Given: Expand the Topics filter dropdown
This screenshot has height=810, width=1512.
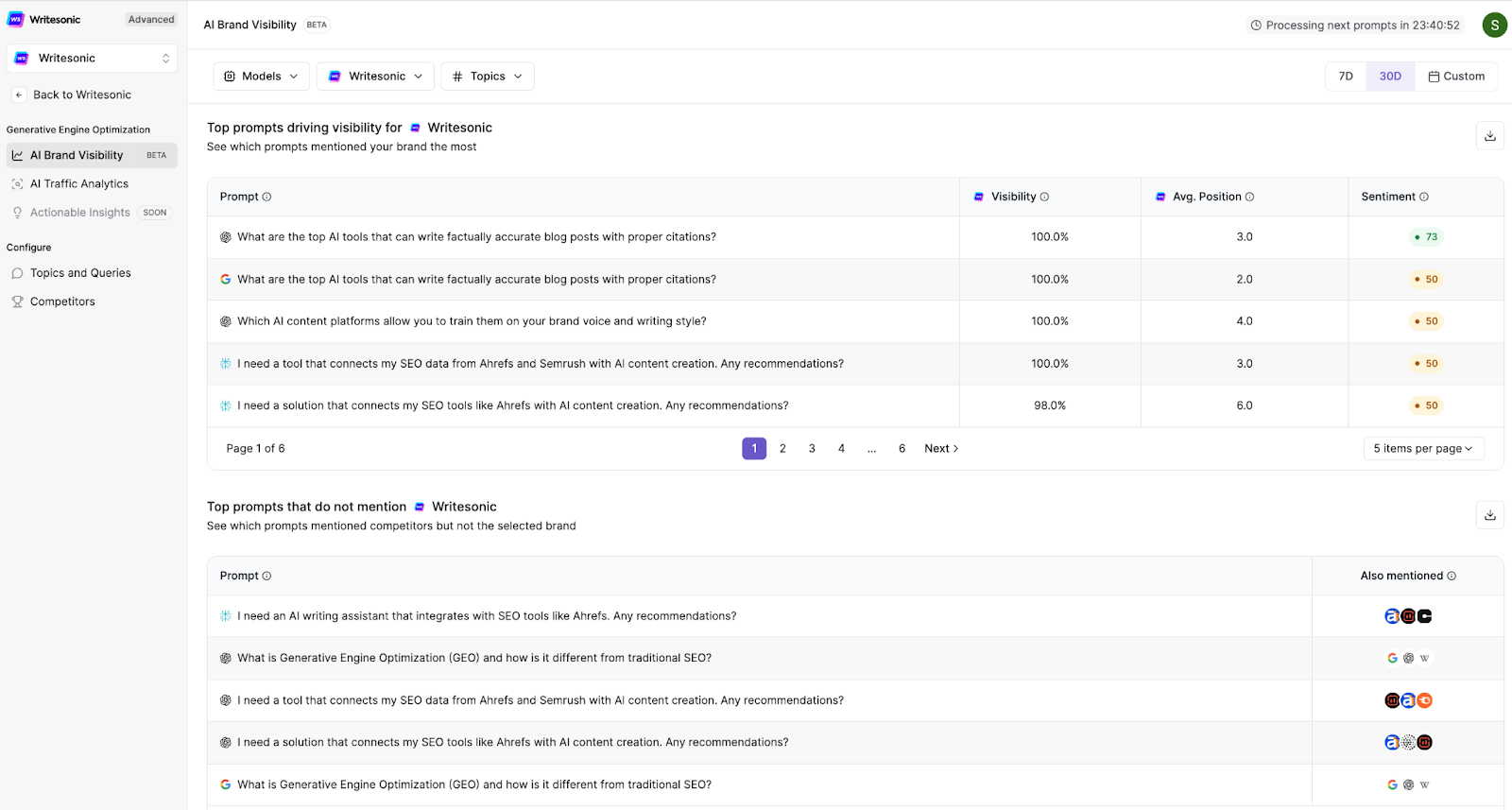Looking at the screenshot, I should pos(488,77).
